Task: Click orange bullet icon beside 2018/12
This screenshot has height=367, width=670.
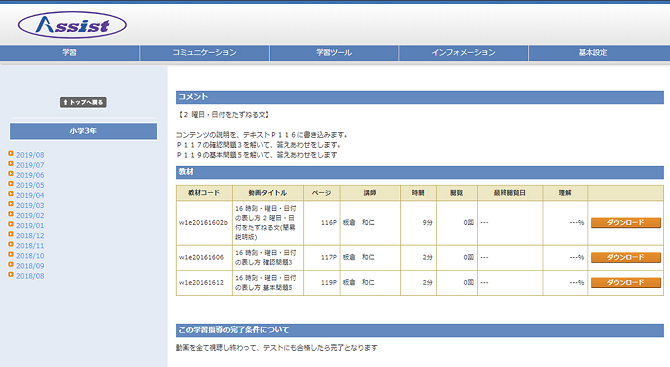Action: pos(11,234)
